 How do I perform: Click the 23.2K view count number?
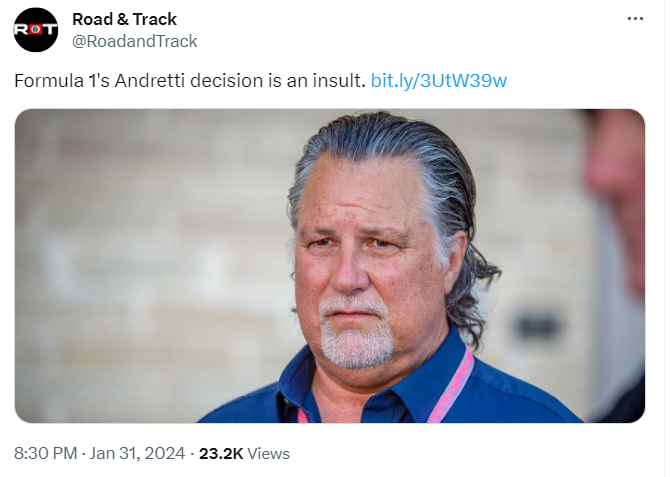point(221,453)
